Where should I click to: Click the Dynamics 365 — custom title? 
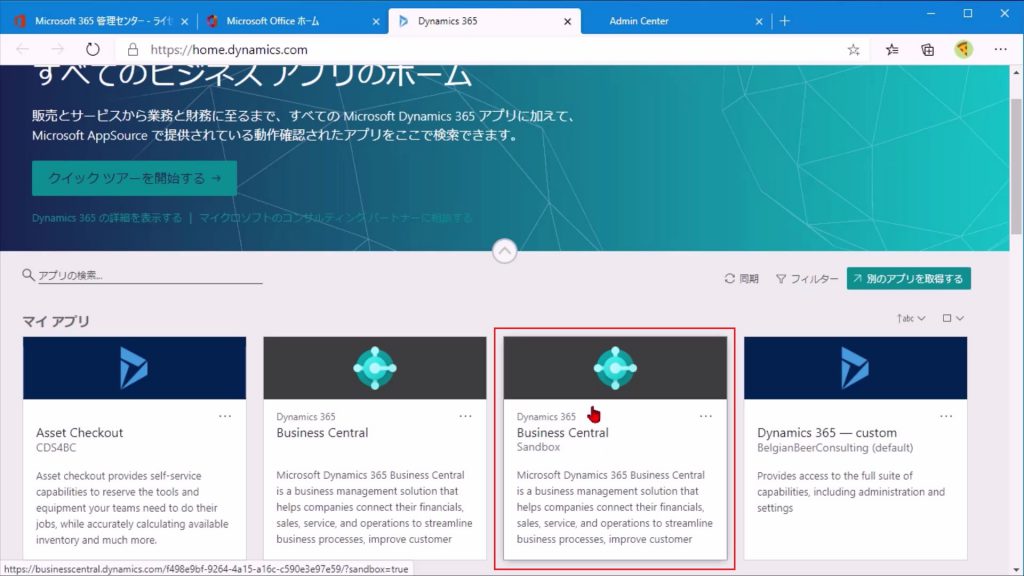point(827,433)
